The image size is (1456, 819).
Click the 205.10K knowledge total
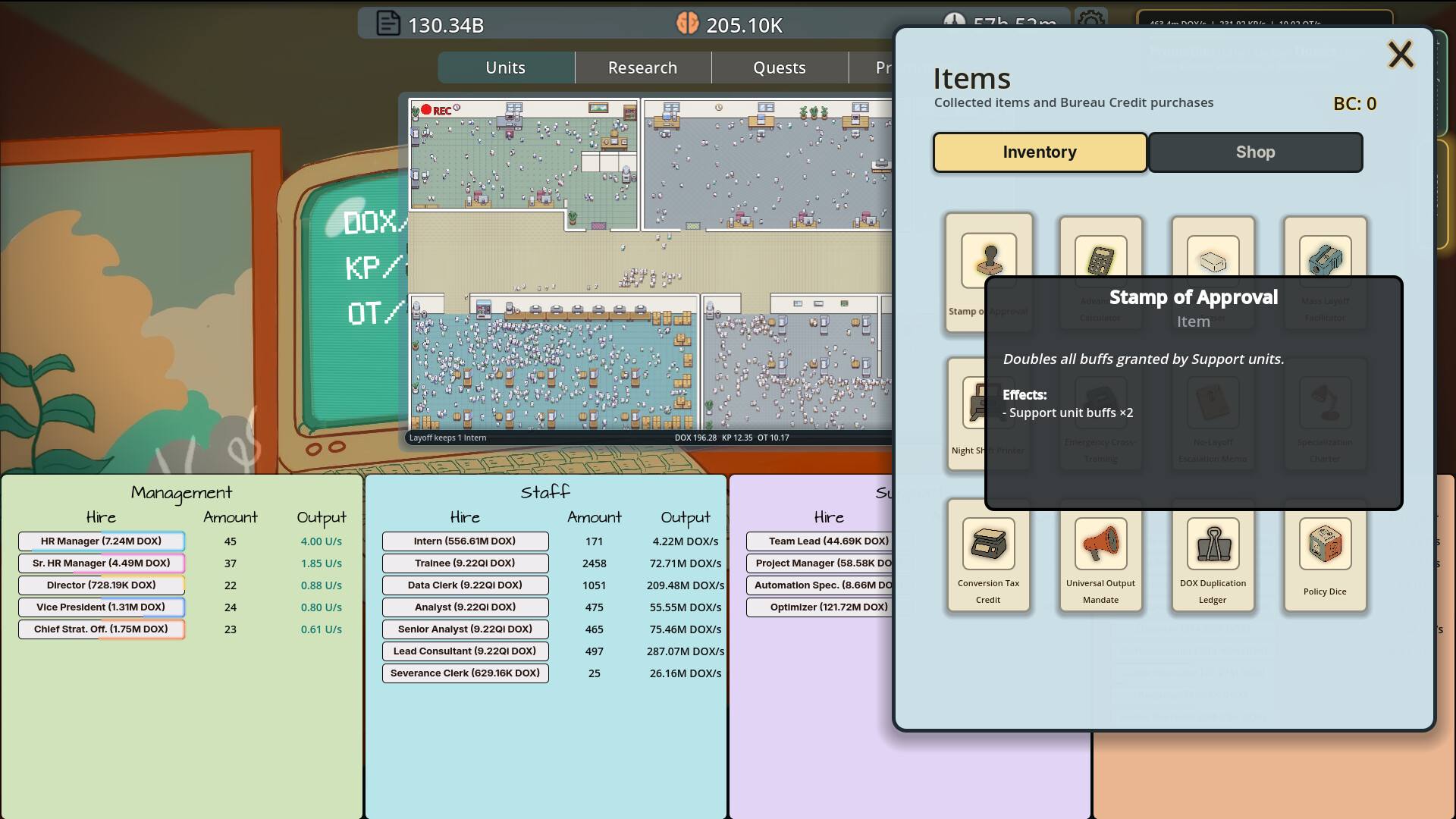744,25
